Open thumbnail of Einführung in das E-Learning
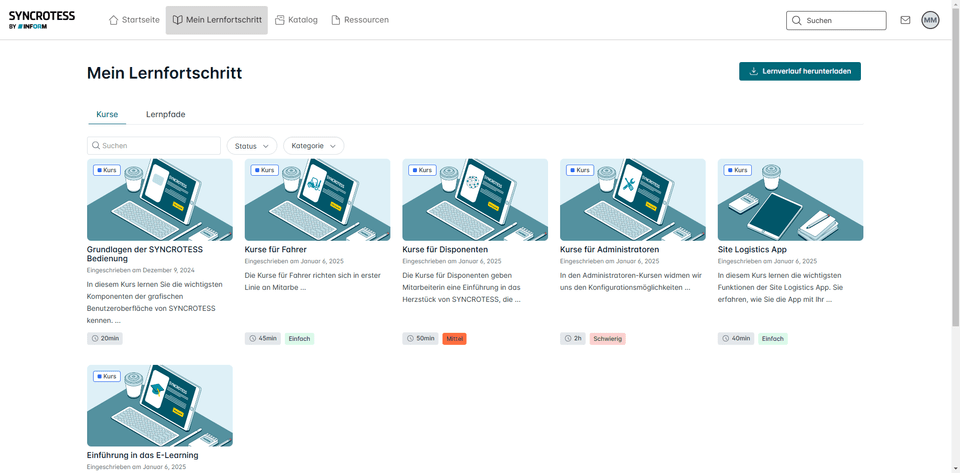This screenshot has width=960, height=473. tap(160, 406)
